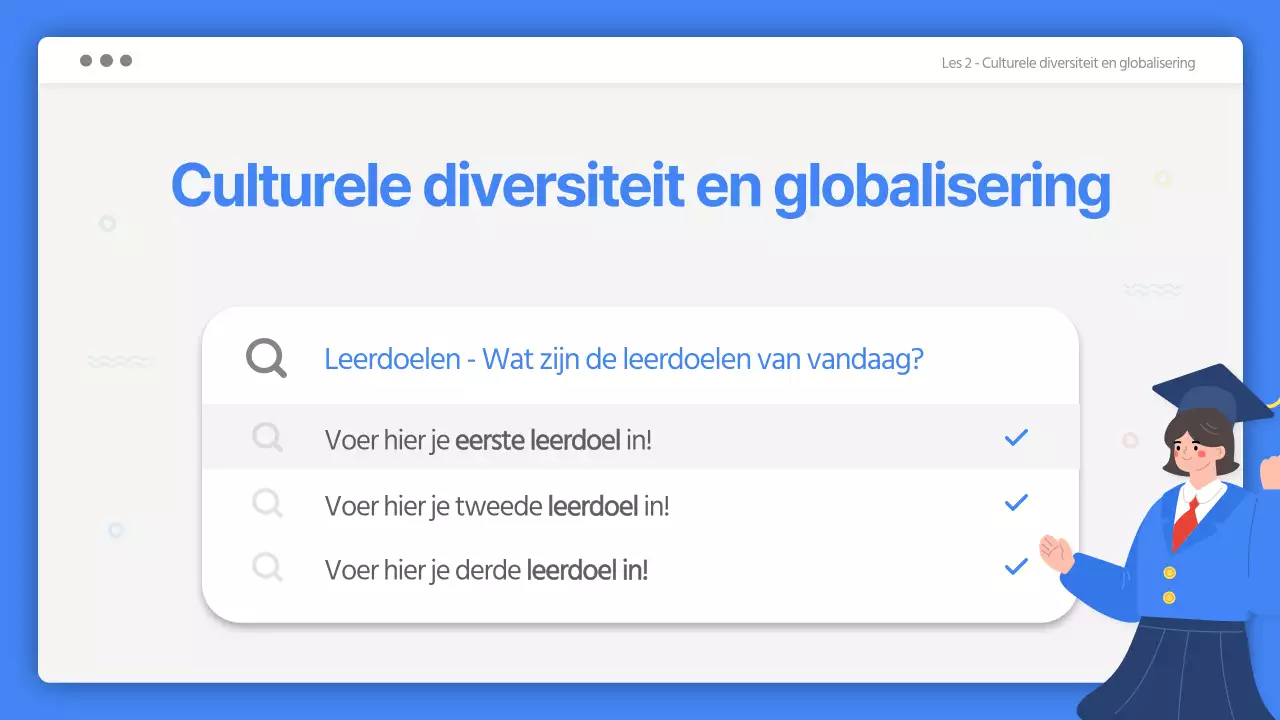Uncheck the tweede leerdoel checkmark
Viewport: 1280px width, 720px height.
tap(1016, 502)
